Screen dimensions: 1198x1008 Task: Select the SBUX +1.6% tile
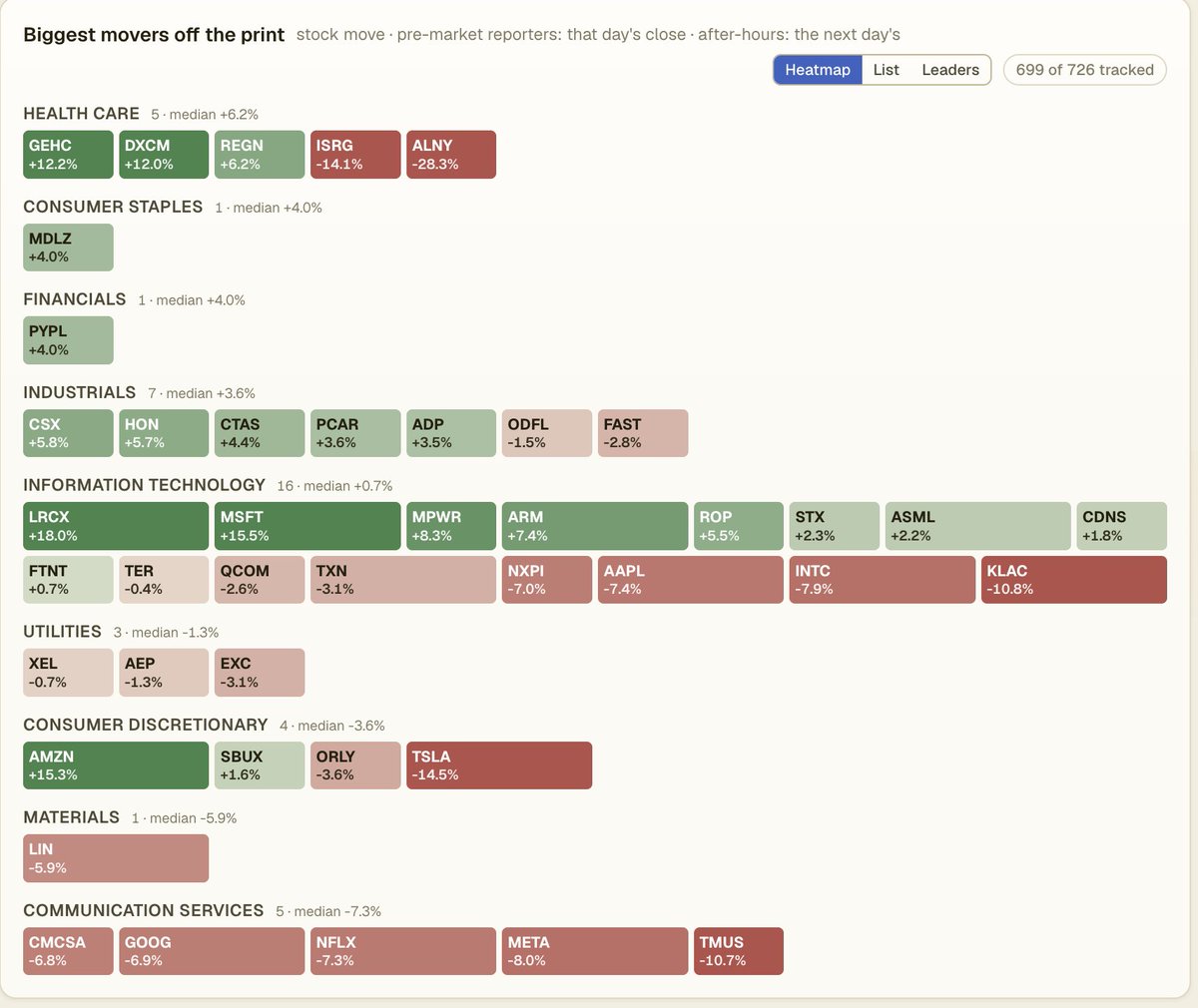tap(260, 765)
